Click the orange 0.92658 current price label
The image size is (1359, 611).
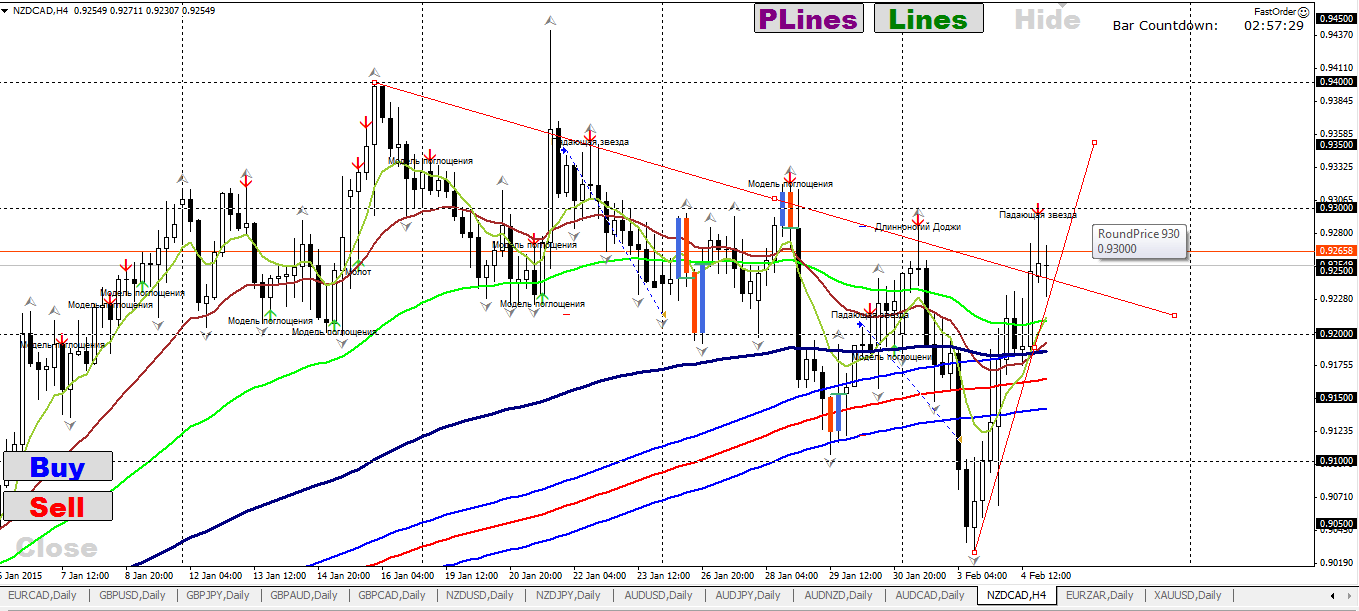[1336, 251]
